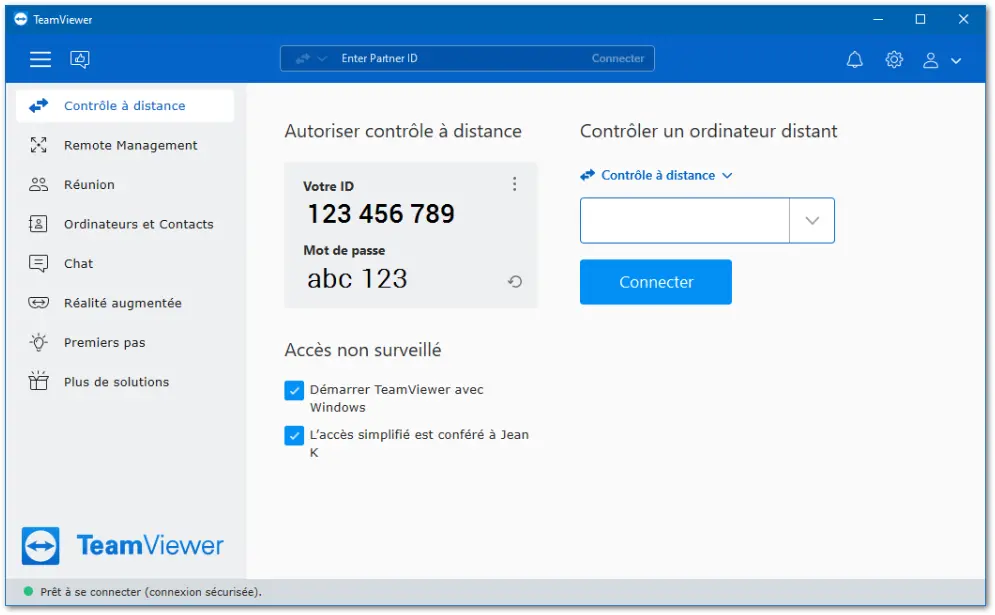Click the TeamViewer title bar icon

tap(21, 19)
